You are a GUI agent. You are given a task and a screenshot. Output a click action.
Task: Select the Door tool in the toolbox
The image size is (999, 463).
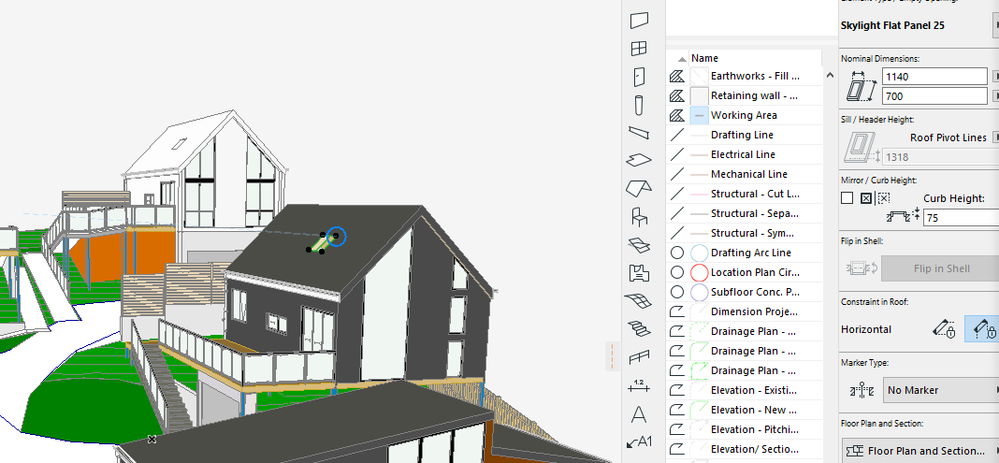[x=639, y=77]
